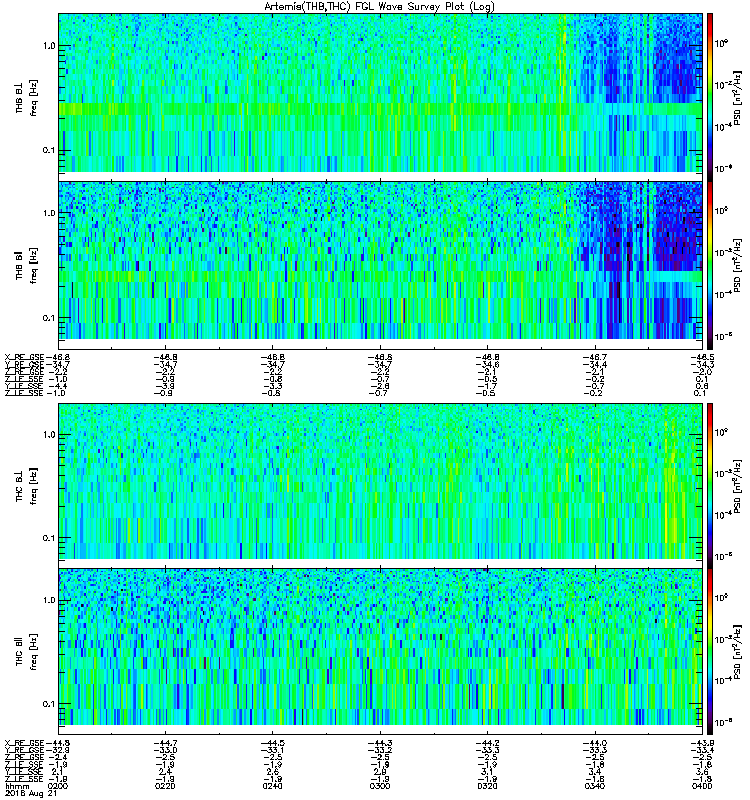Click the PSD color bar beside THC B-parallel panel
Image resolution: width=750 pixels, height=800 pixels.
(710, 652)
